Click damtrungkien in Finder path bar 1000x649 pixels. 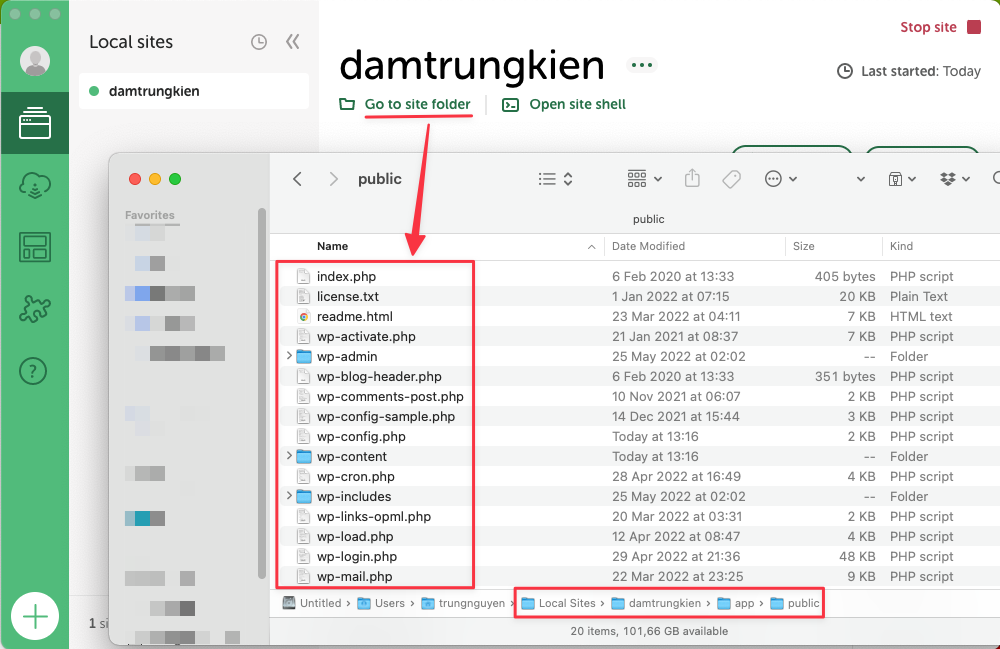[656, 603]
